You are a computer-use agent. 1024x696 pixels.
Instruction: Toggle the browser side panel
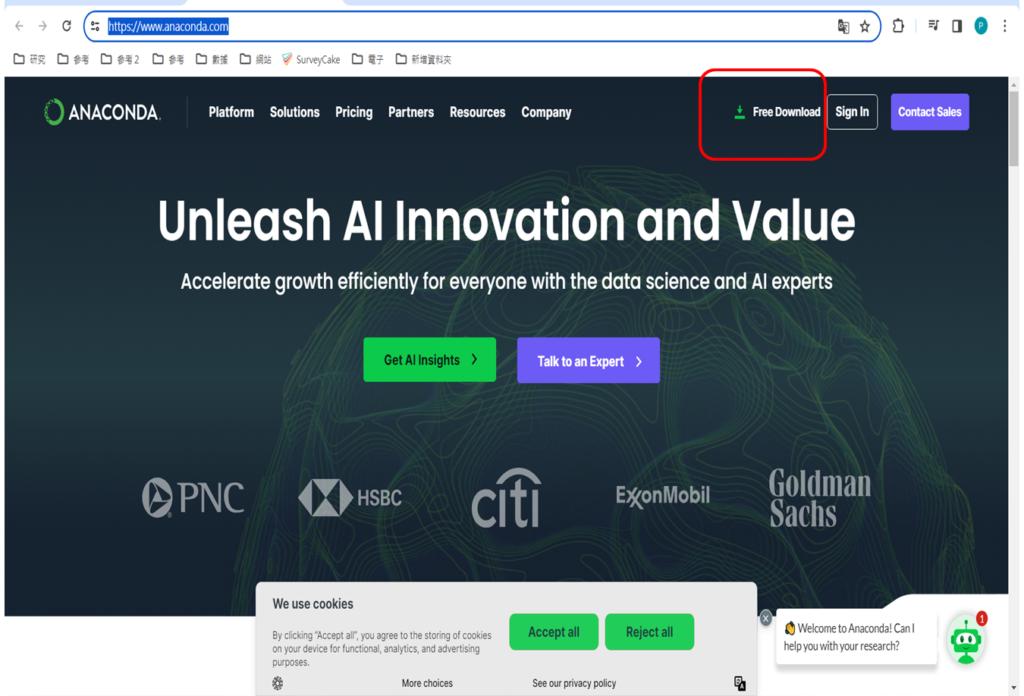point(956,27)
